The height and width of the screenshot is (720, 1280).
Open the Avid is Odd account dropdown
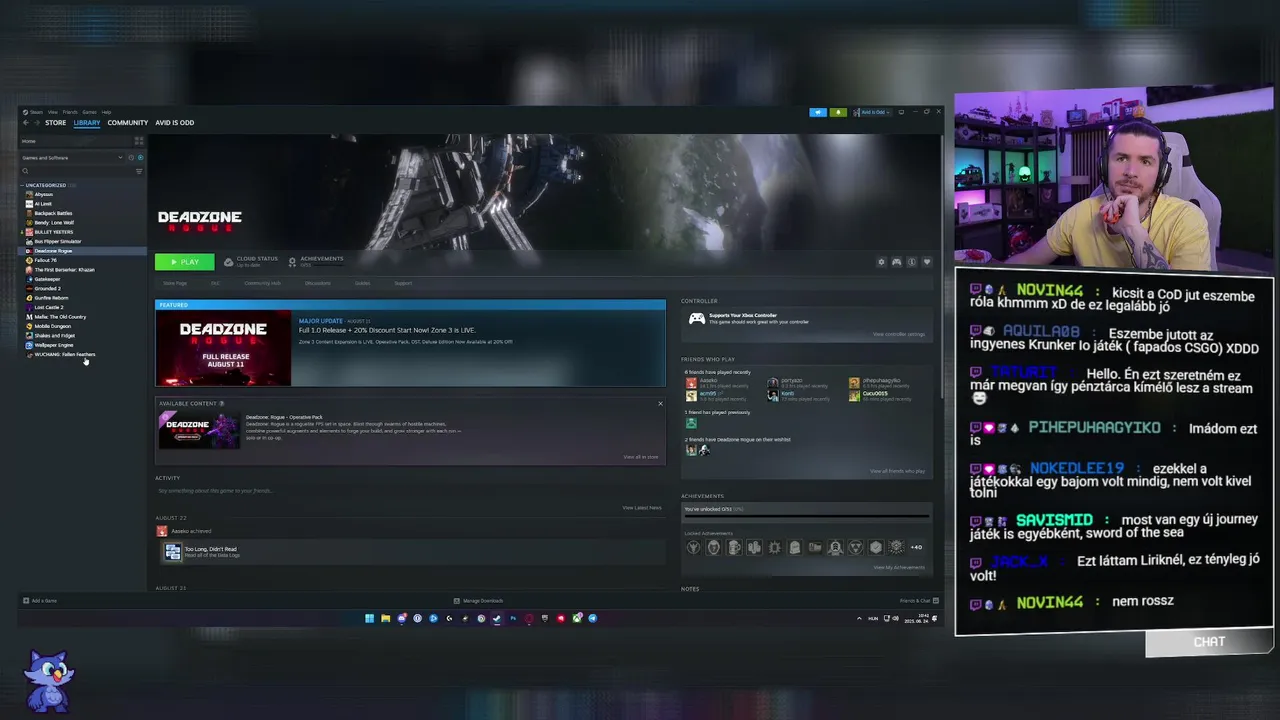[872, 112]
